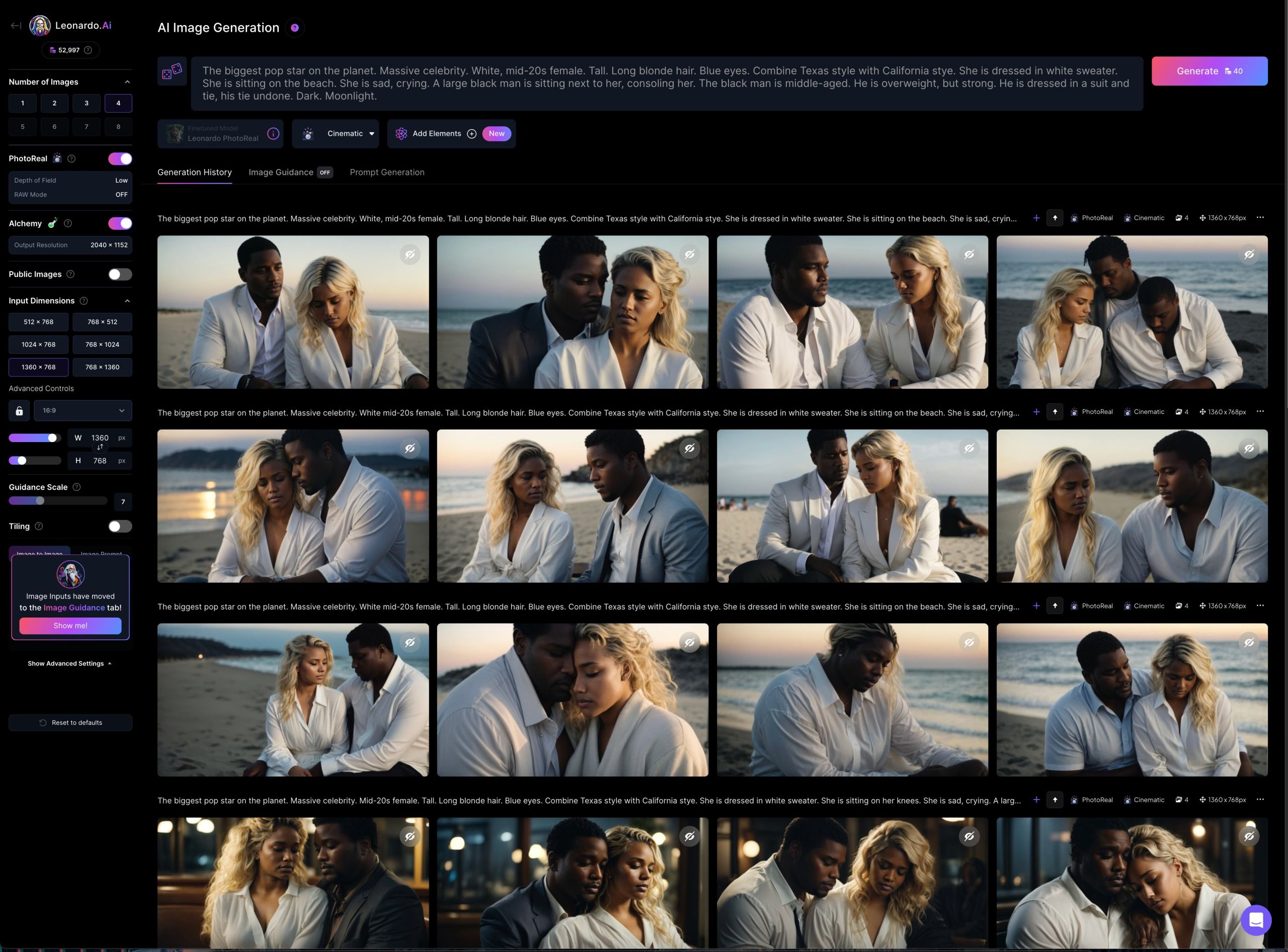
Task: Click into the prompt text field
Action: pyautogui.click(x=667, y=83)
